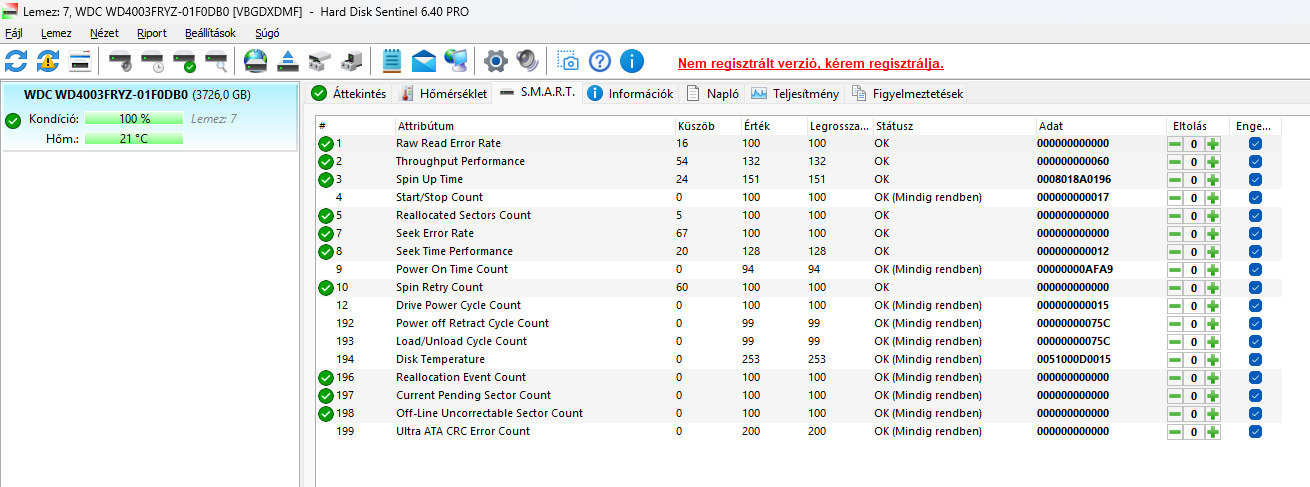Click the green plus in Disk Temperature row
The width and height of the screenshot is (1310, 487).
(x=1213, y=360)
